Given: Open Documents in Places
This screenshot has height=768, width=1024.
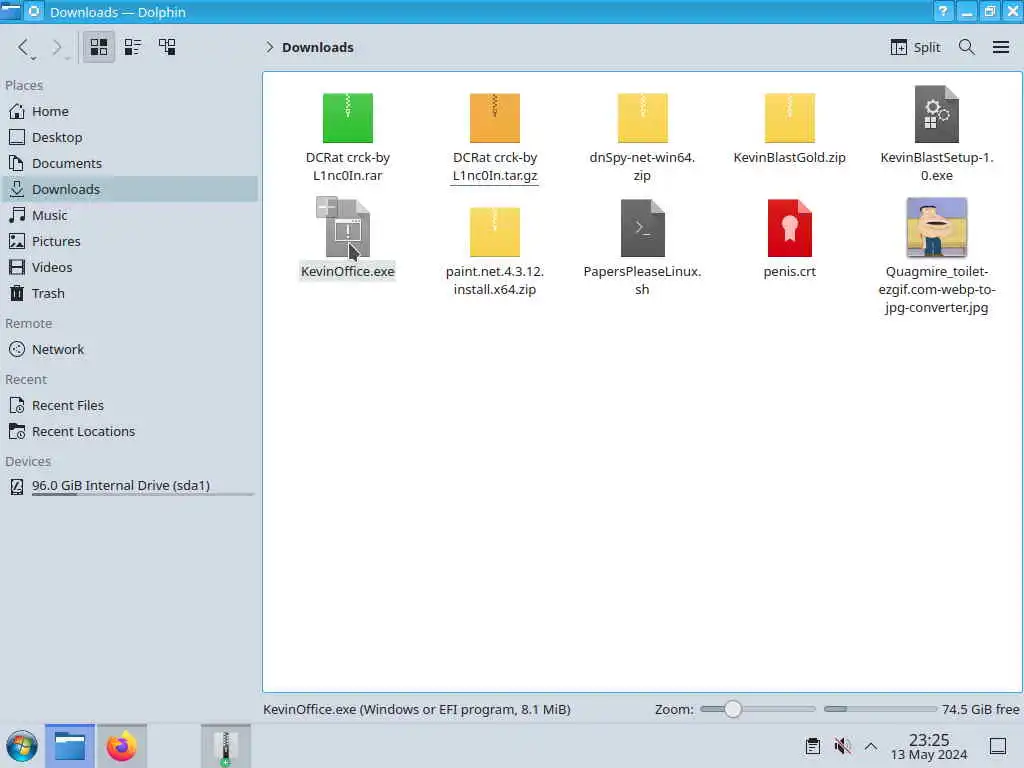Looking at the screenshot, I should 130,163.
